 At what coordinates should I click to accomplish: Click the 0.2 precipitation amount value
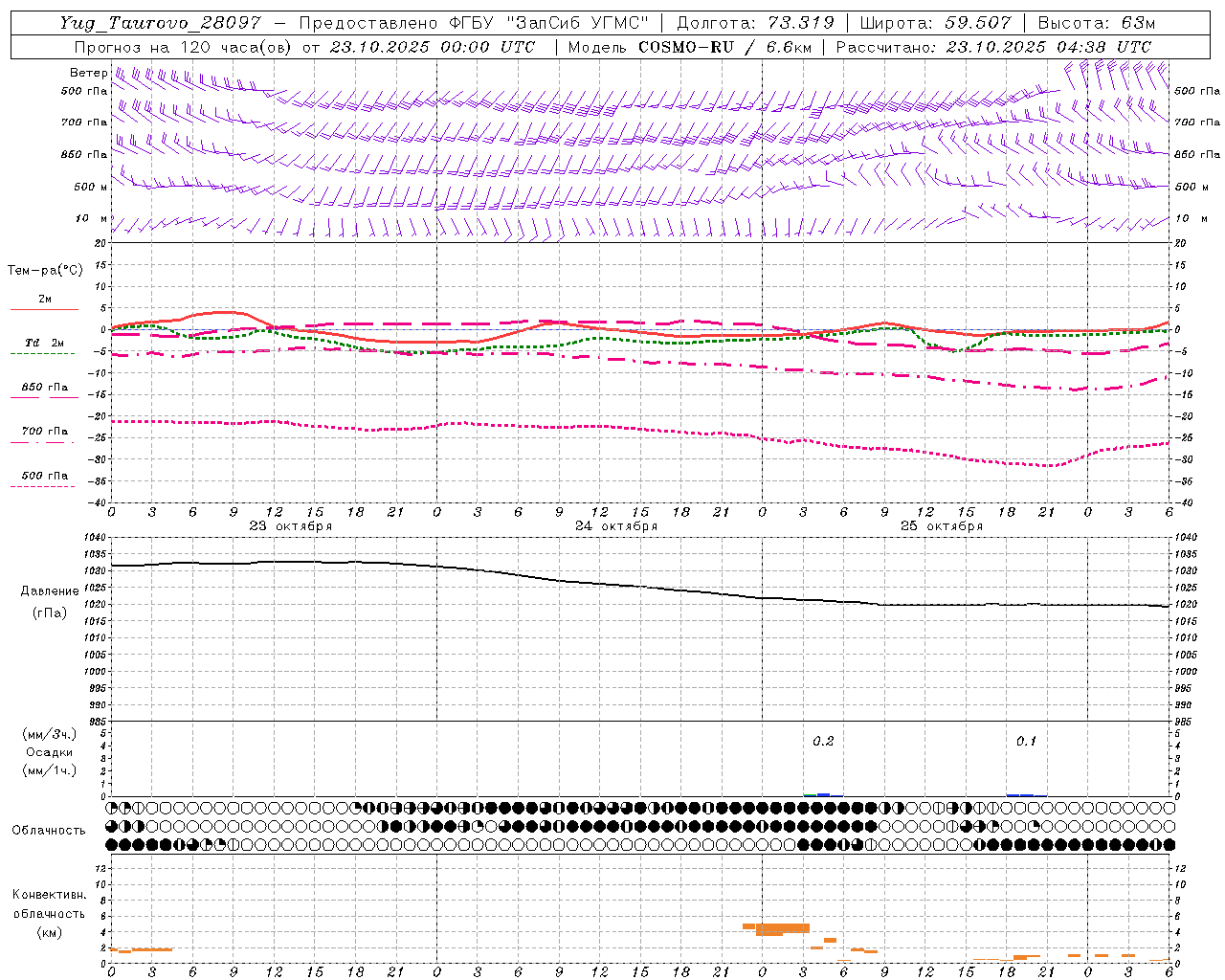click(823, 742)
